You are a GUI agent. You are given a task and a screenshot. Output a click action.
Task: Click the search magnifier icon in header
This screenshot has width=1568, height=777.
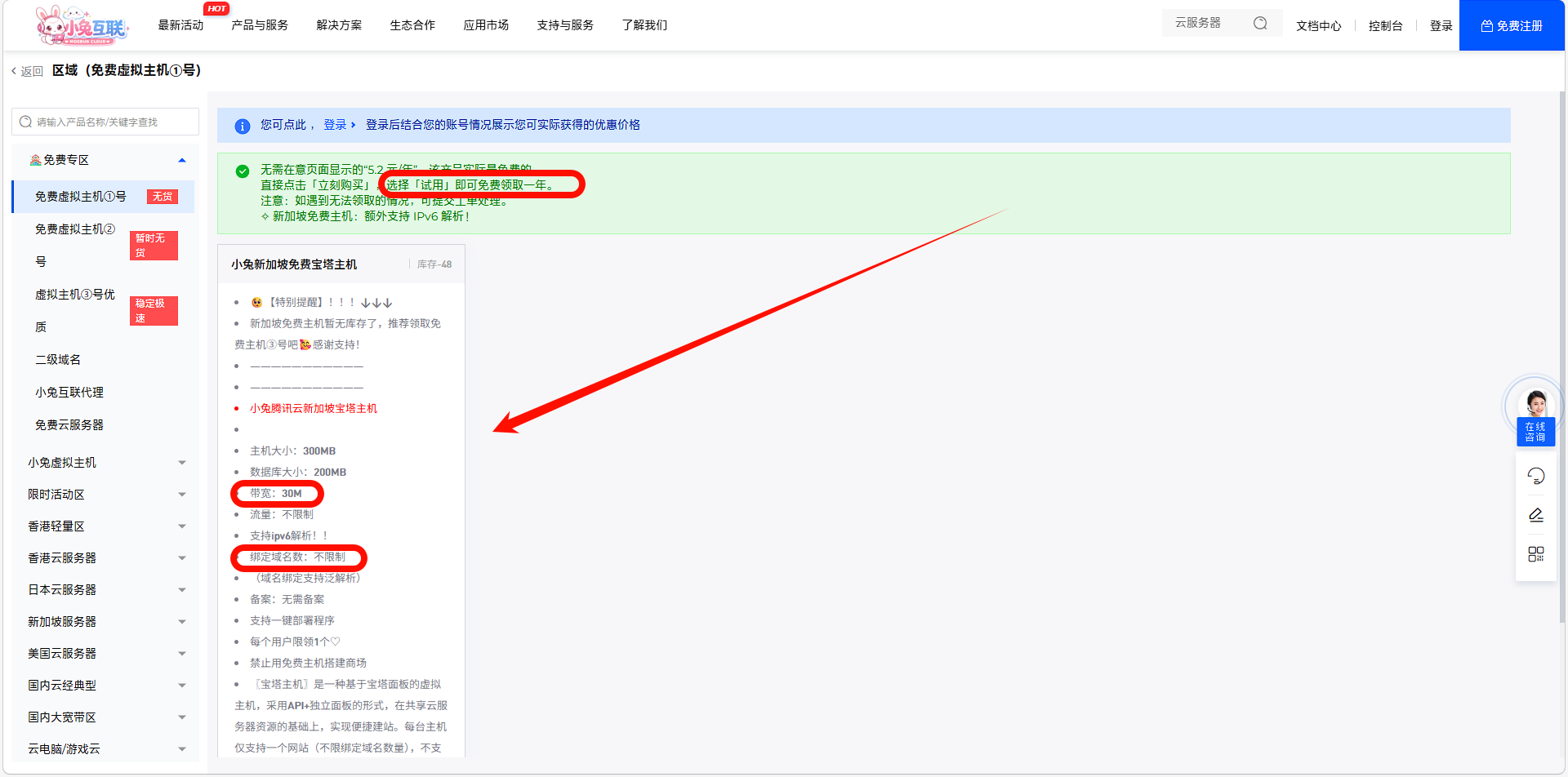click(1260, 24)
